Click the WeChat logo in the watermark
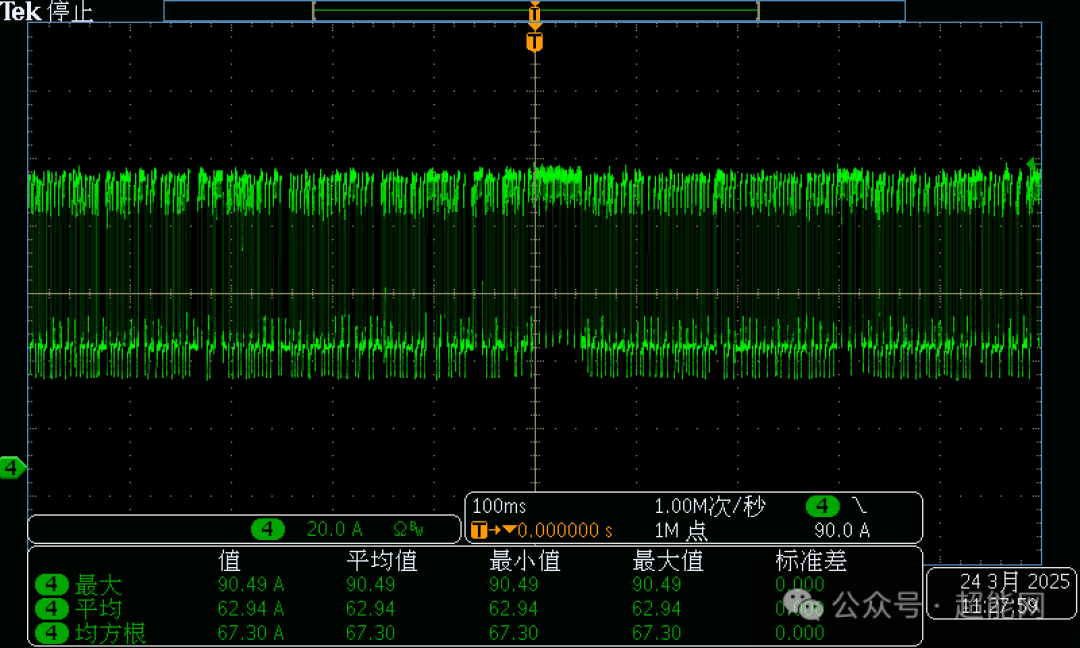The width and height of the screenshot is (1080, 648). [x=802, y=605]
